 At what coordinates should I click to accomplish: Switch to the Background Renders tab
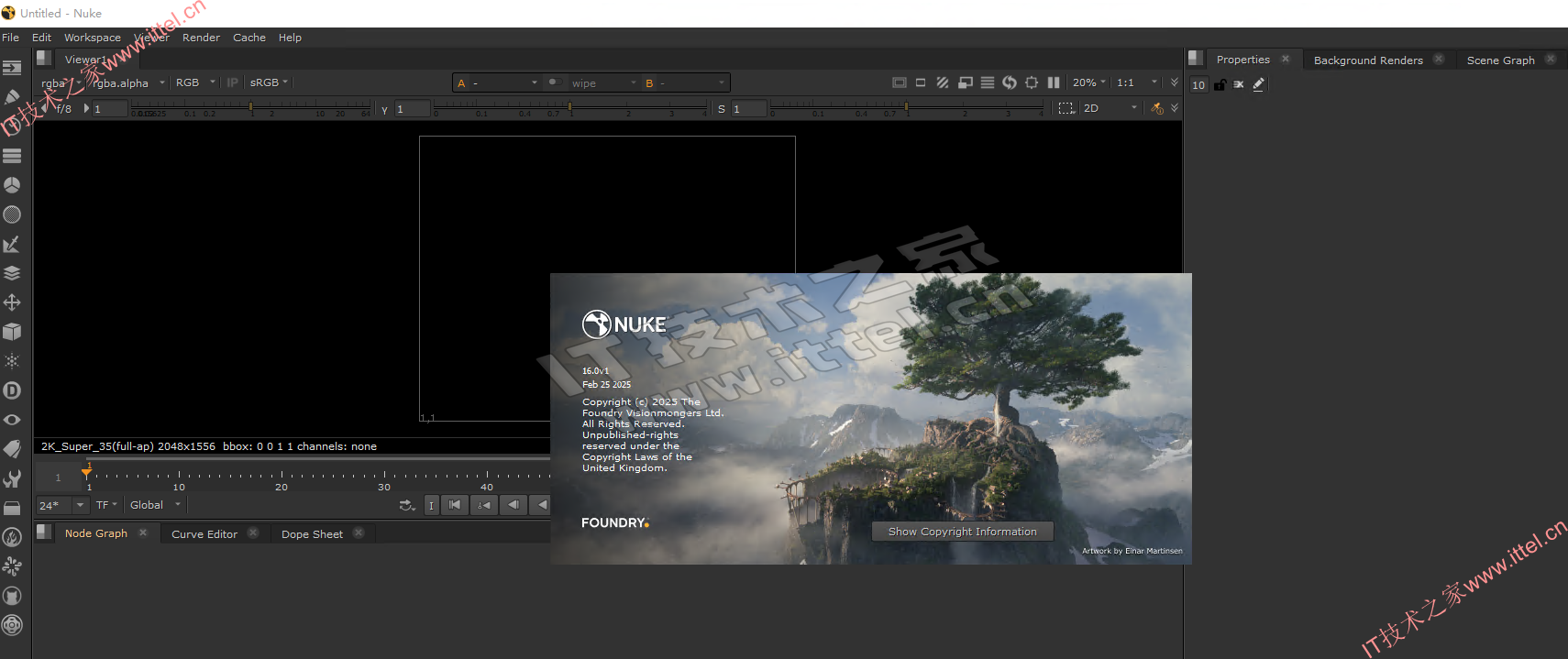pos(1368,60)
